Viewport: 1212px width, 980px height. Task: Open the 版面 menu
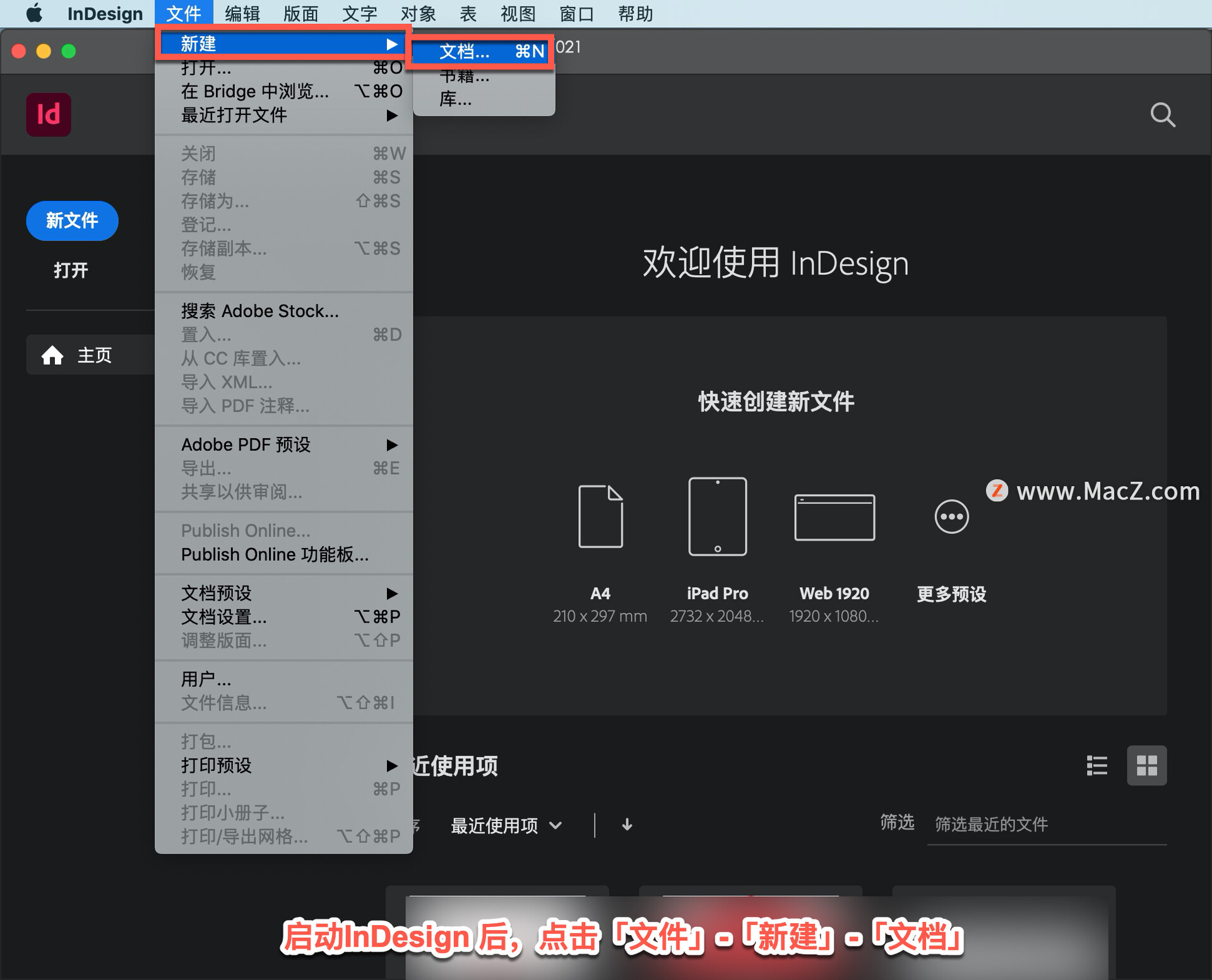tap(300, 13)
